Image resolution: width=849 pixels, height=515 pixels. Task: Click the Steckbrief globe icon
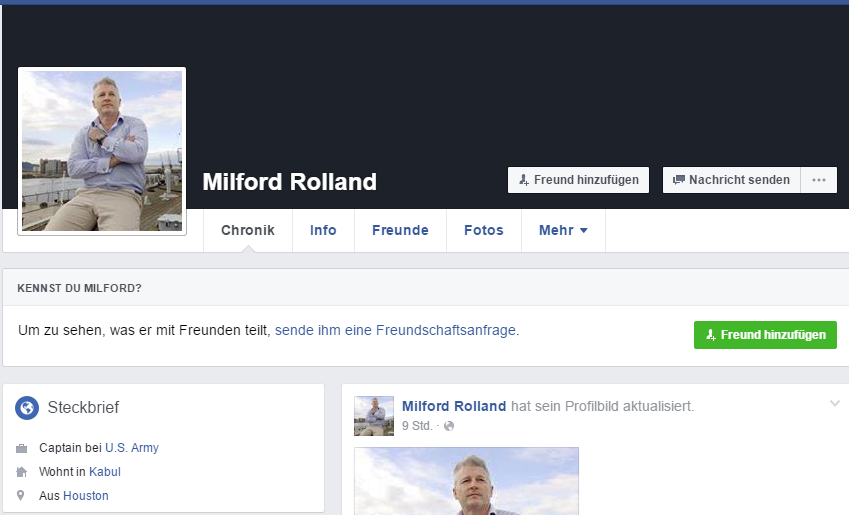(x=27, y=408)
